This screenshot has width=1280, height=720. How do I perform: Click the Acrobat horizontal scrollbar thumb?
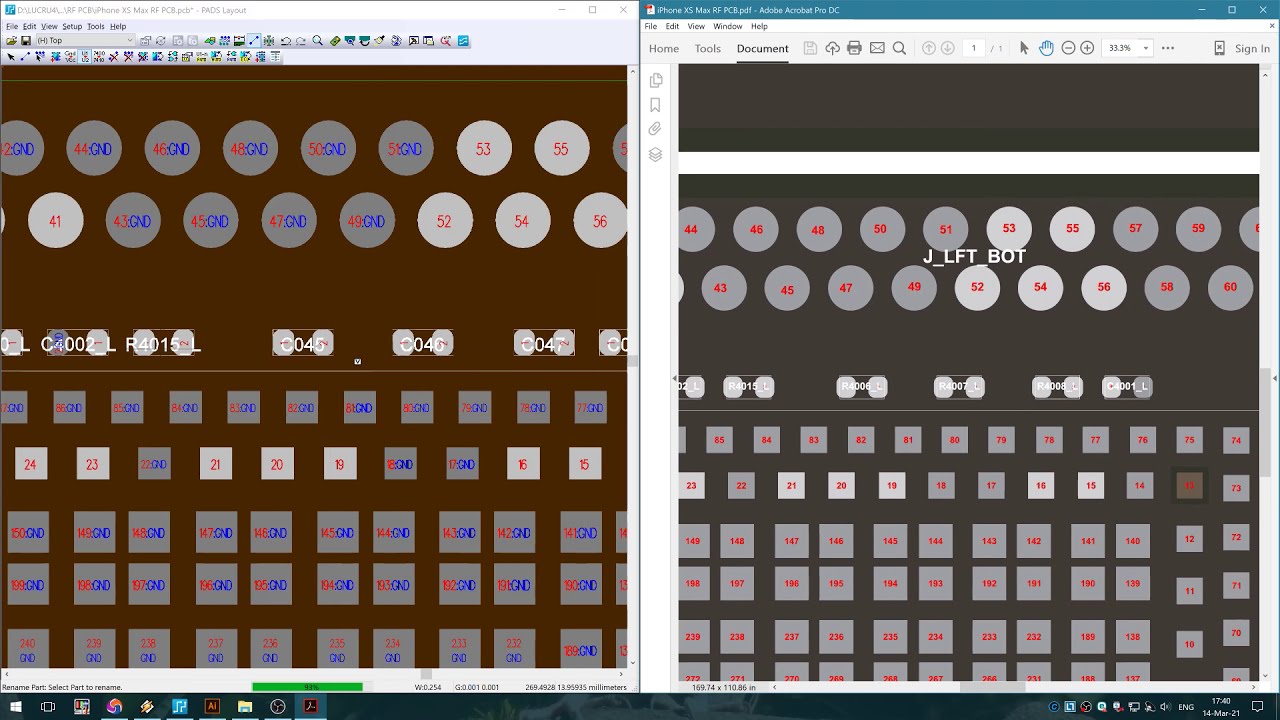pos(992,687)
